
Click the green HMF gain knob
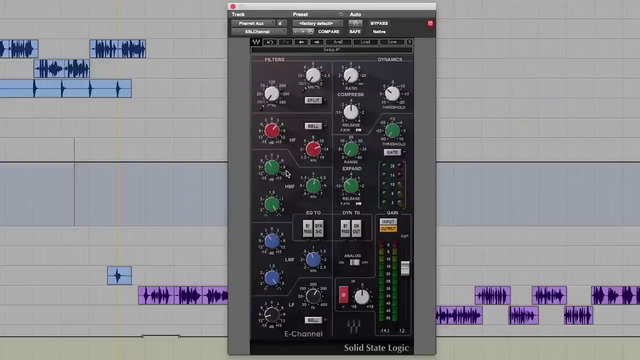pos(272,167)
